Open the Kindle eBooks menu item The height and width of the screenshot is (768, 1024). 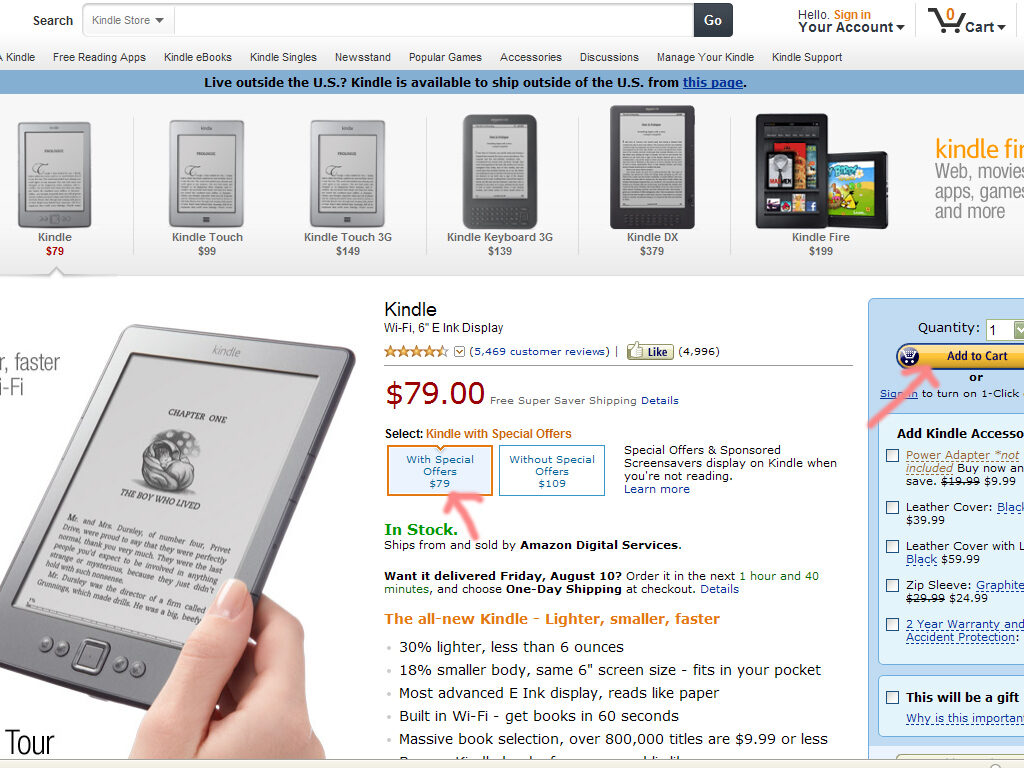pyautogui.click(x=198, y=57)
